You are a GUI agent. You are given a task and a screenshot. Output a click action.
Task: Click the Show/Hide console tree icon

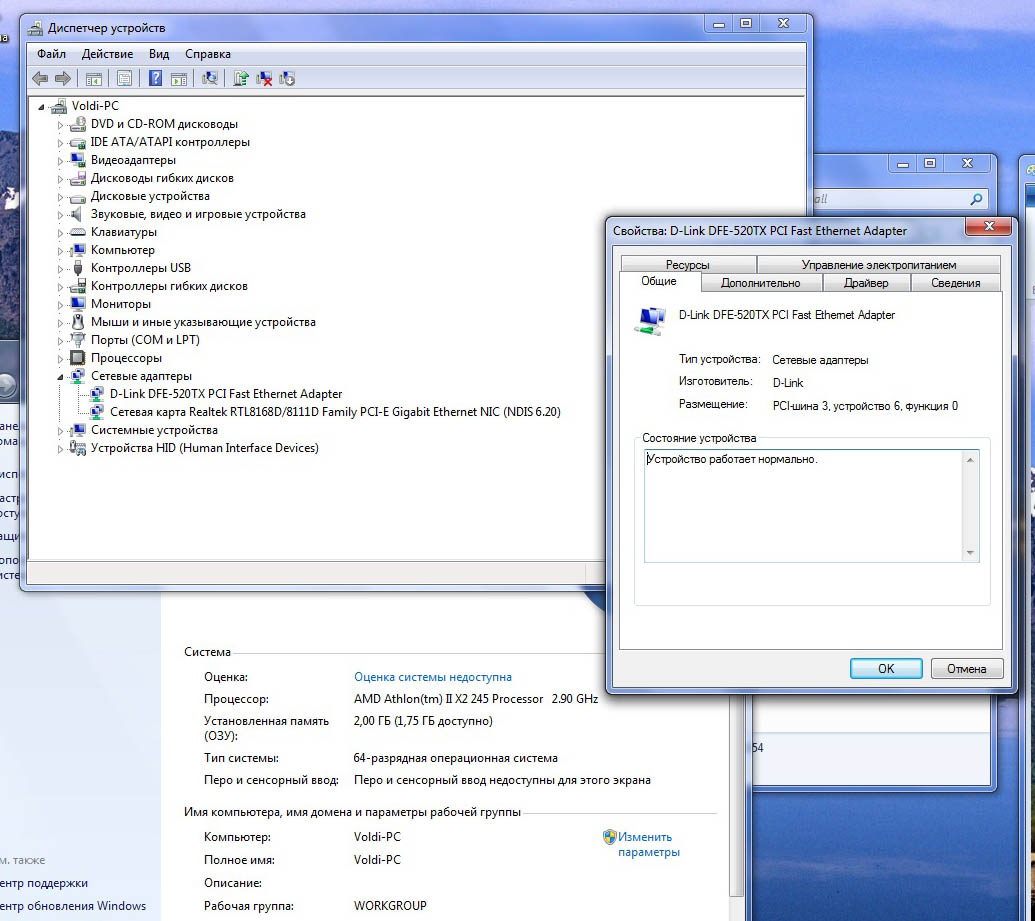coord(94,78)
